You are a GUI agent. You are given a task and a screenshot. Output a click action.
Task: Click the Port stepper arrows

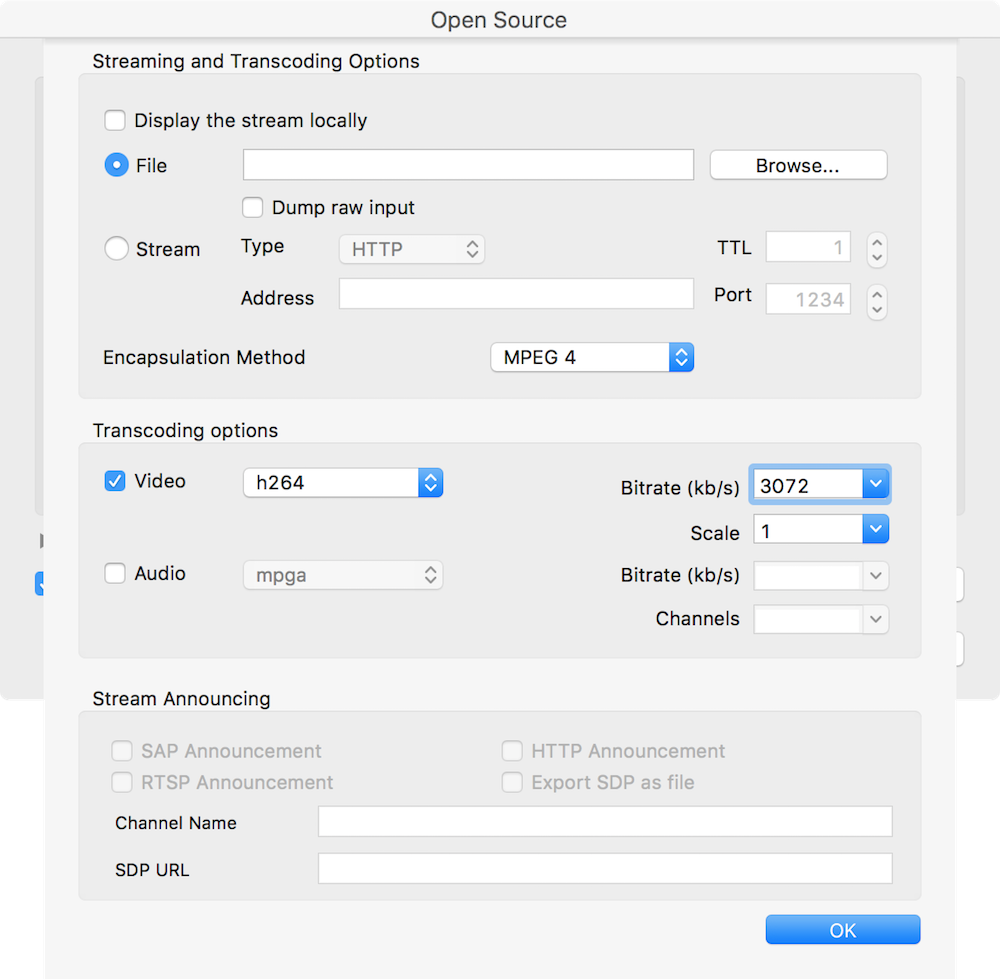[x=877, y=302]
